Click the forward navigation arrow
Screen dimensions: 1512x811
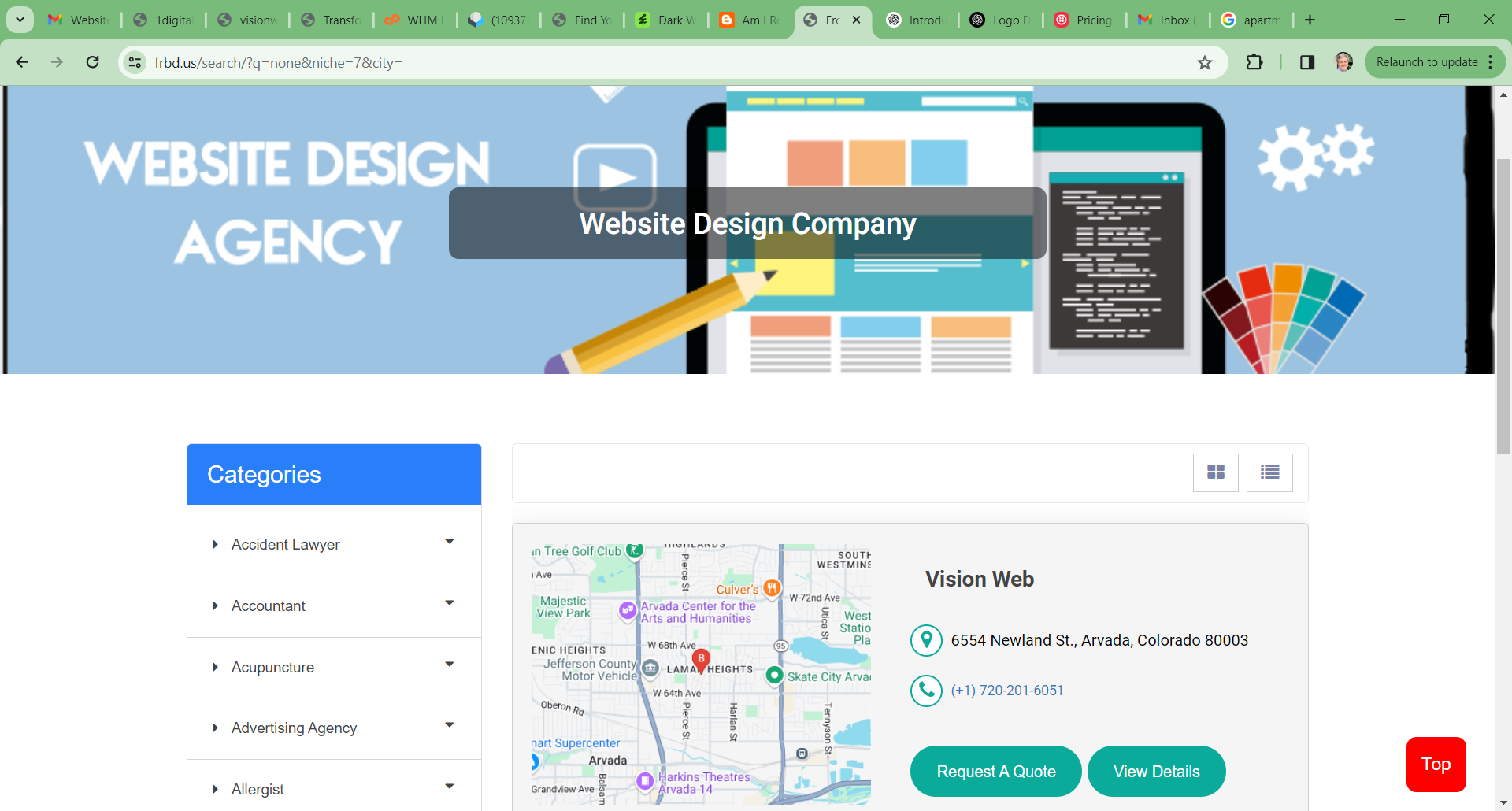coord(57,62)
